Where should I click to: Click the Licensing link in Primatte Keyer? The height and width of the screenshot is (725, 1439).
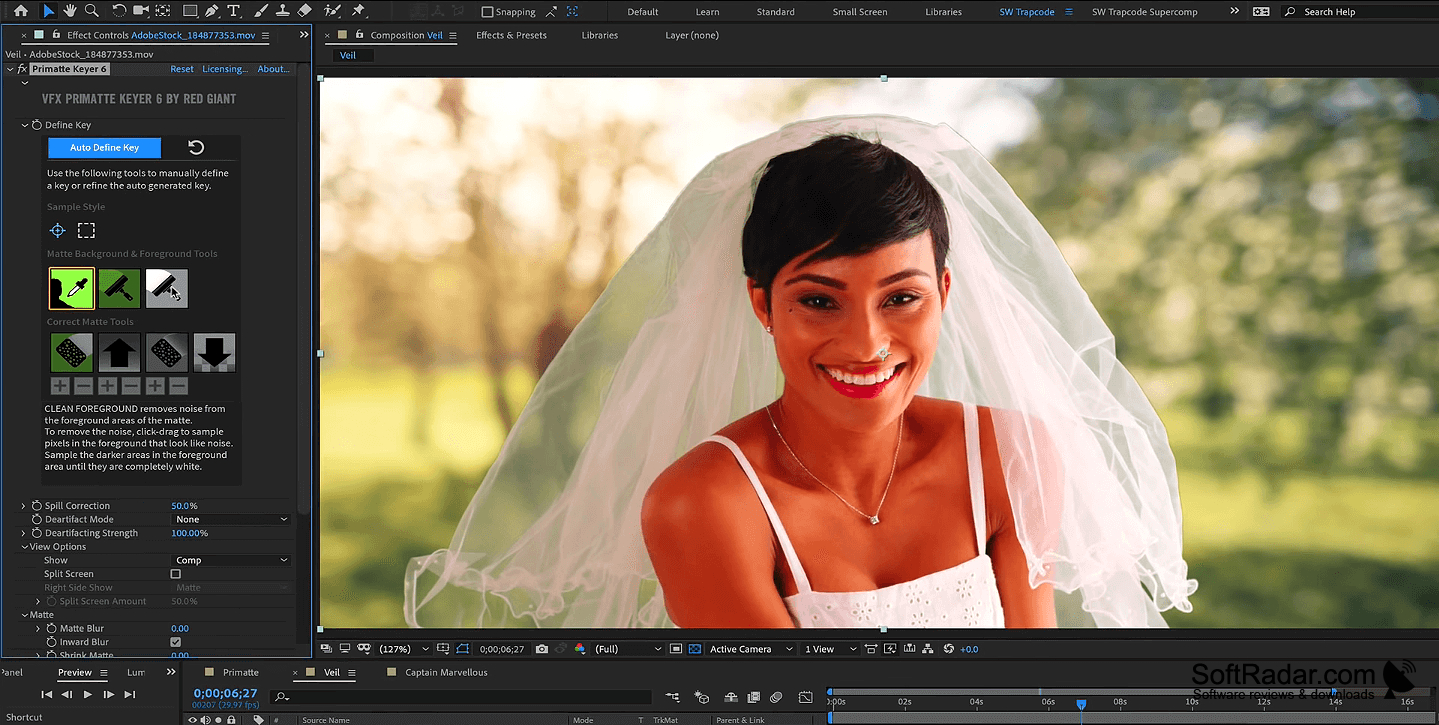(x=225, y=69)
